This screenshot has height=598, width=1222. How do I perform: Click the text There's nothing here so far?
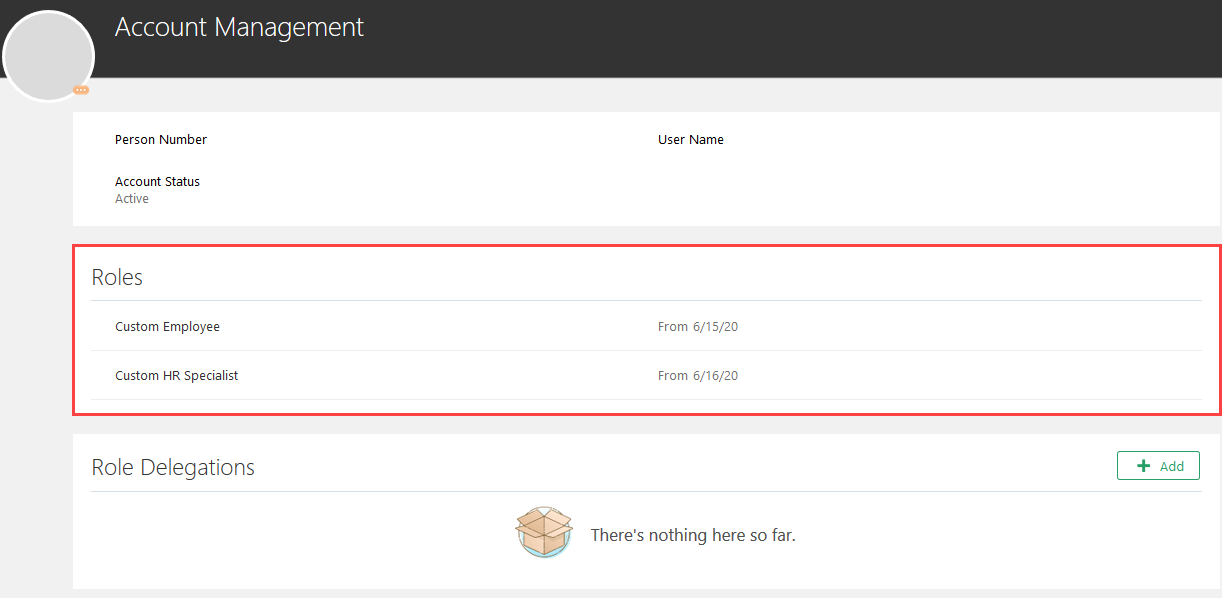pos(693,534)
